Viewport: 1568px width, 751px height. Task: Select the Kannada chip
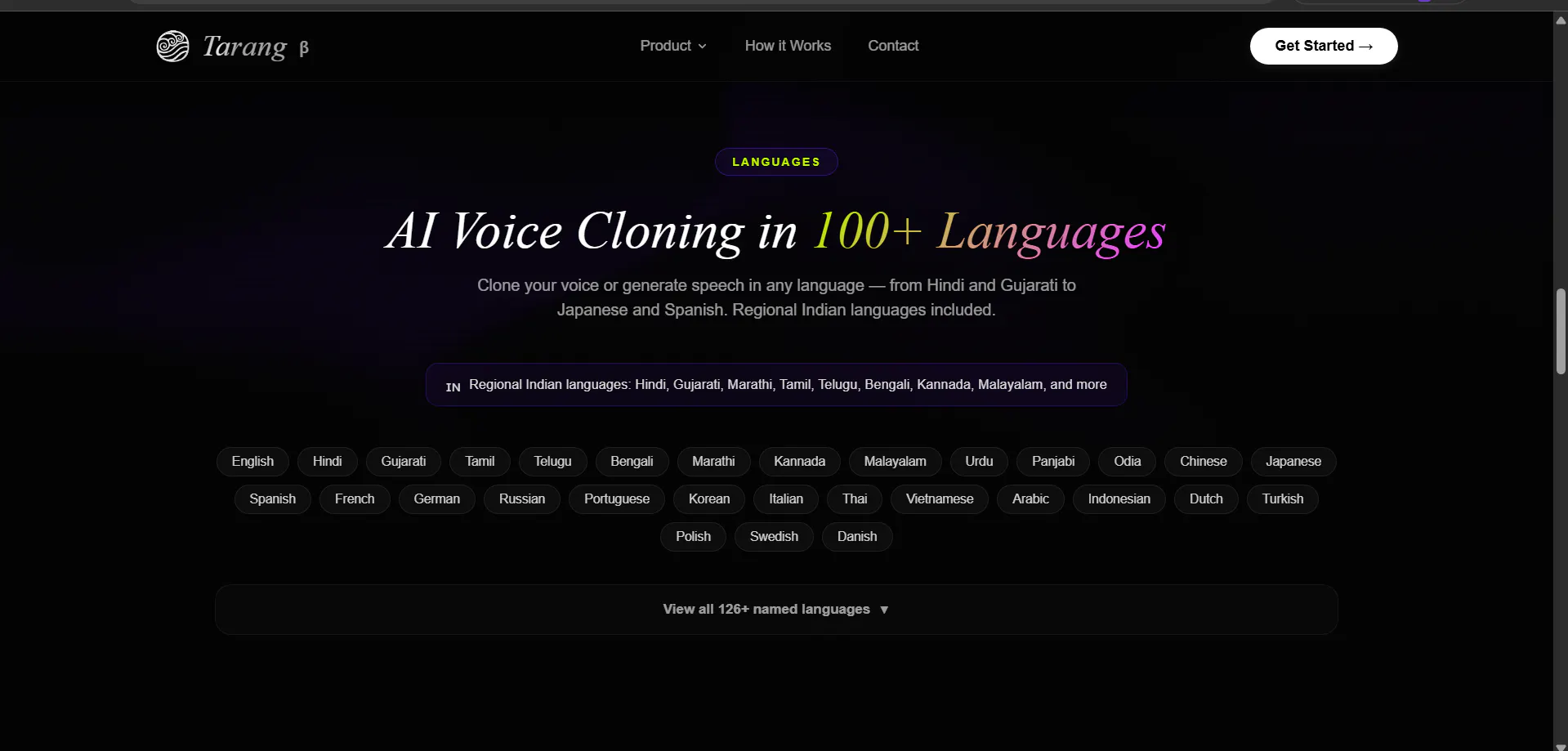click(x=800, y=462)
